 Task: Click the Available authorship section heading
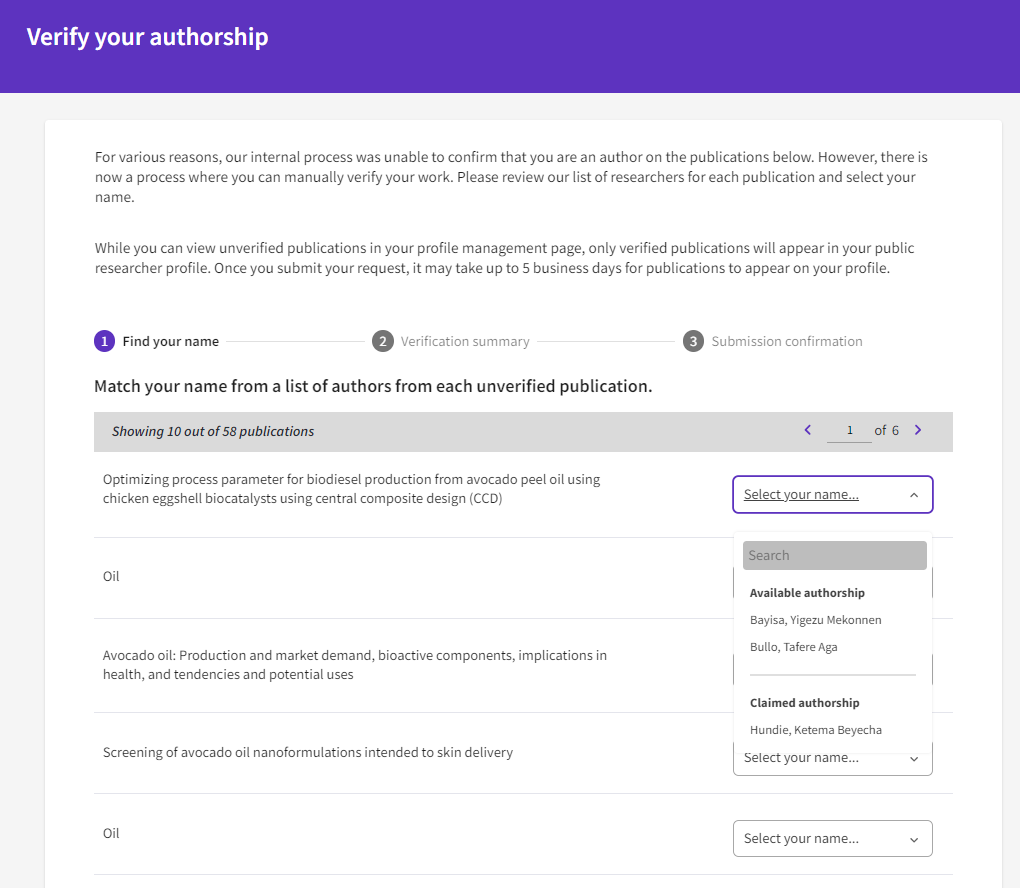(807, 592)
